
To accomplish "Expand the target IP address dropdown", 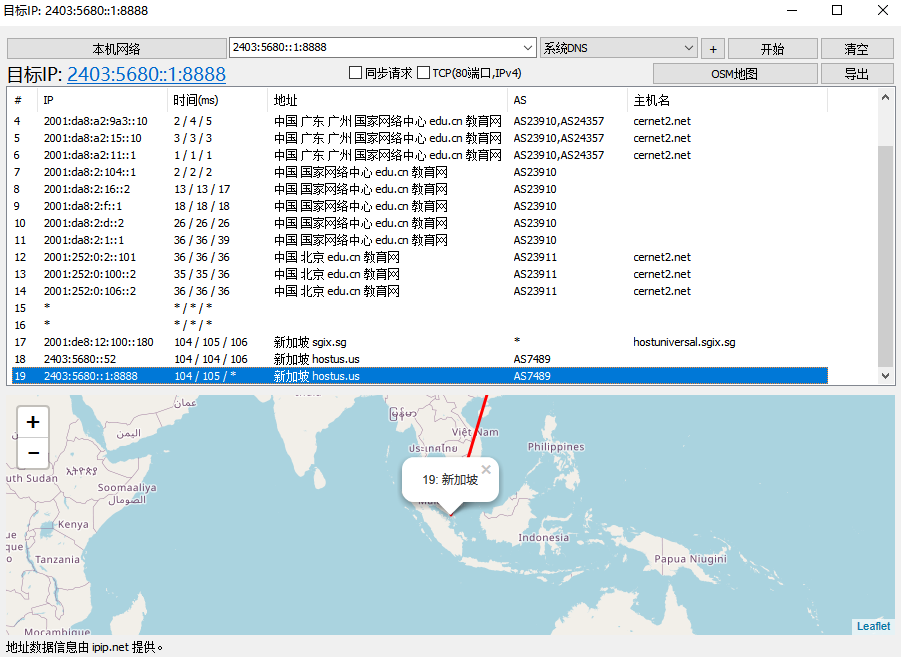I will coord(528,48).
